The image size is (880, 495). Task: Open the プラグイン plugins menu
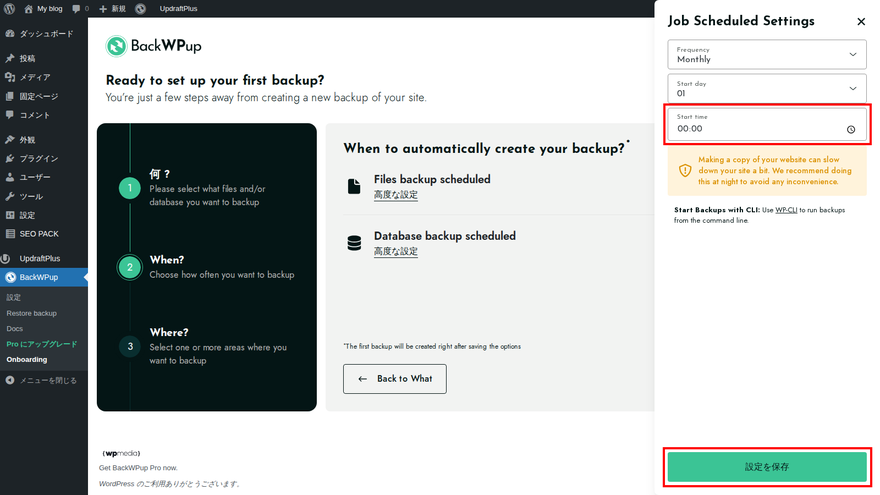pyautogui.click(x=44, y=159)
